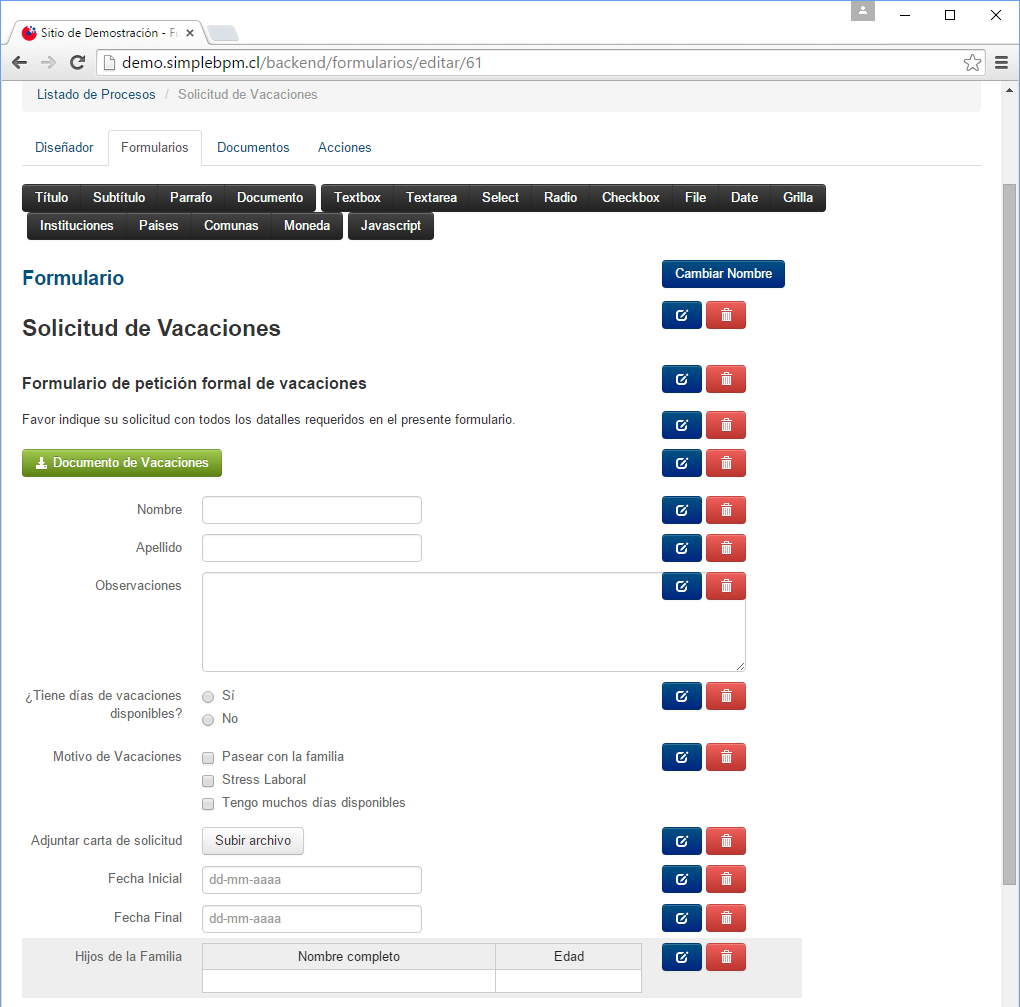Delete the Observaciones textarea field

[x=726, y=586]
